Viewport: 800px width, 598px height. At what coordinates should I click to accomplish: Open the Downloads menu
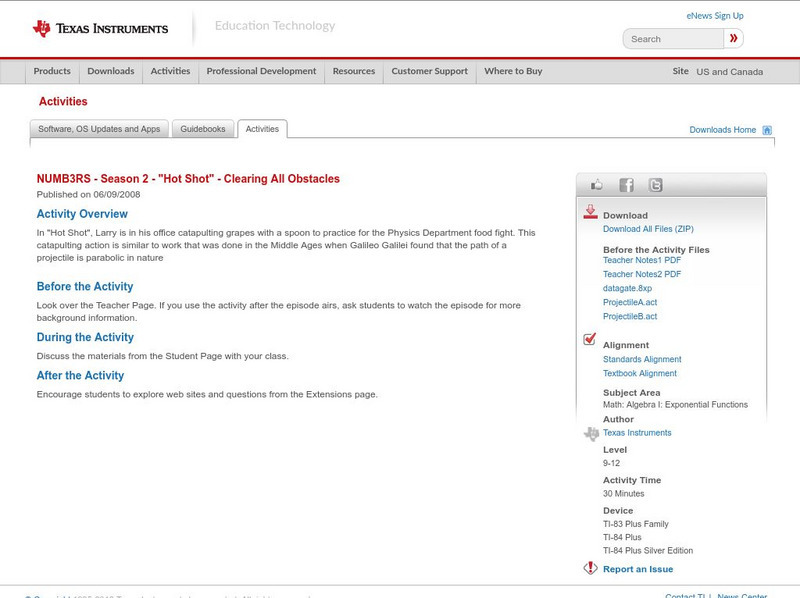click(111, 71)
